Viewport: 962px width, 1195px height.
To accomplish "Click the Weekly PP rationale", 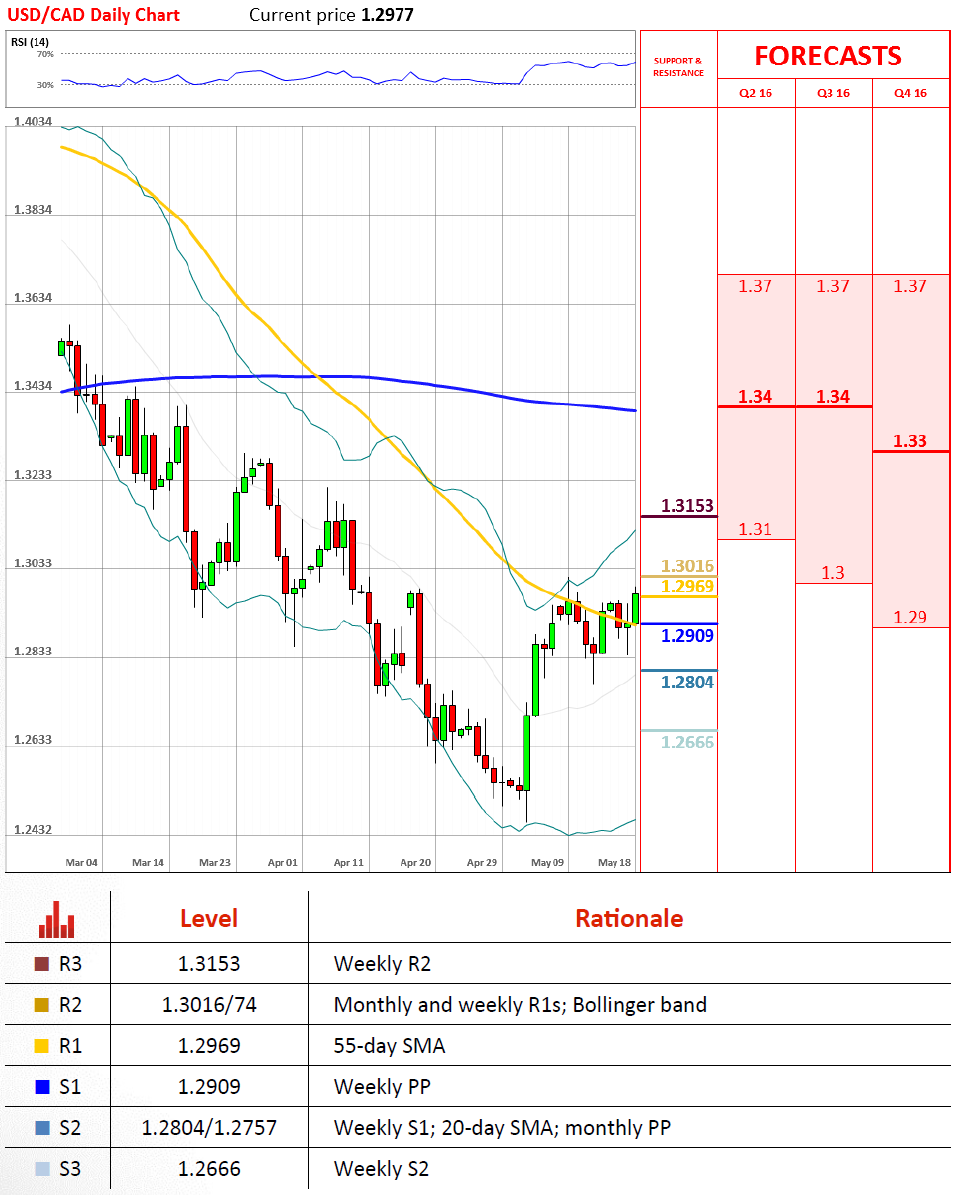I will 382,1088.
